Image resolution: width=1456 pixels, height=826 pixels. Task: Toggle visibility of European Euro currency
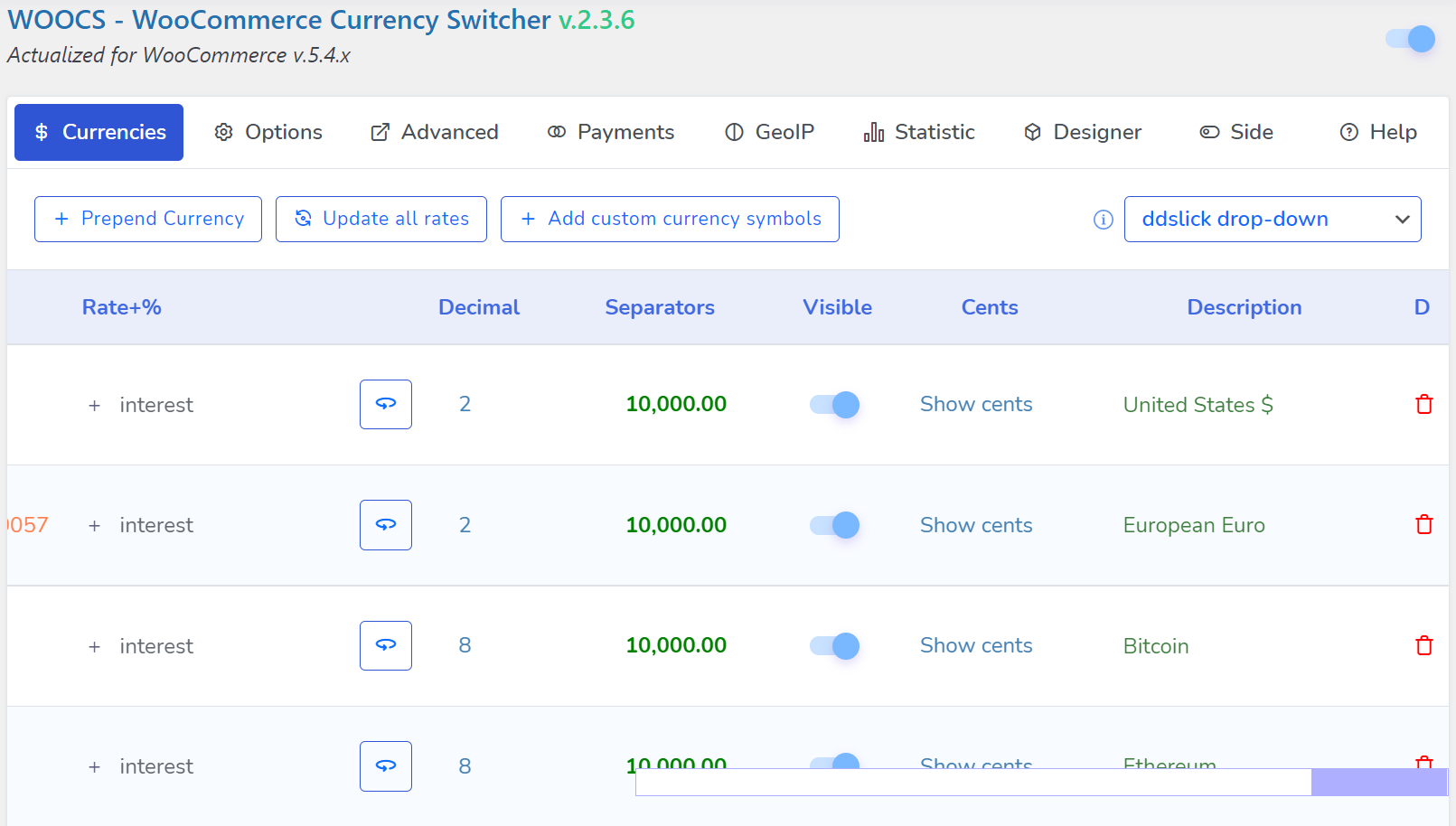point(834,525)
